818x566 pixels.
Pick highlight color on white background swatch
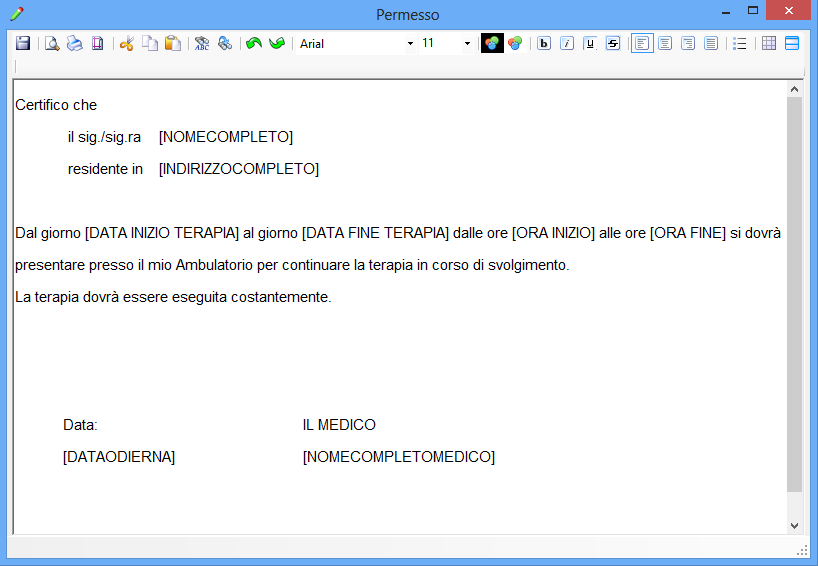click(x=515, y=43)
